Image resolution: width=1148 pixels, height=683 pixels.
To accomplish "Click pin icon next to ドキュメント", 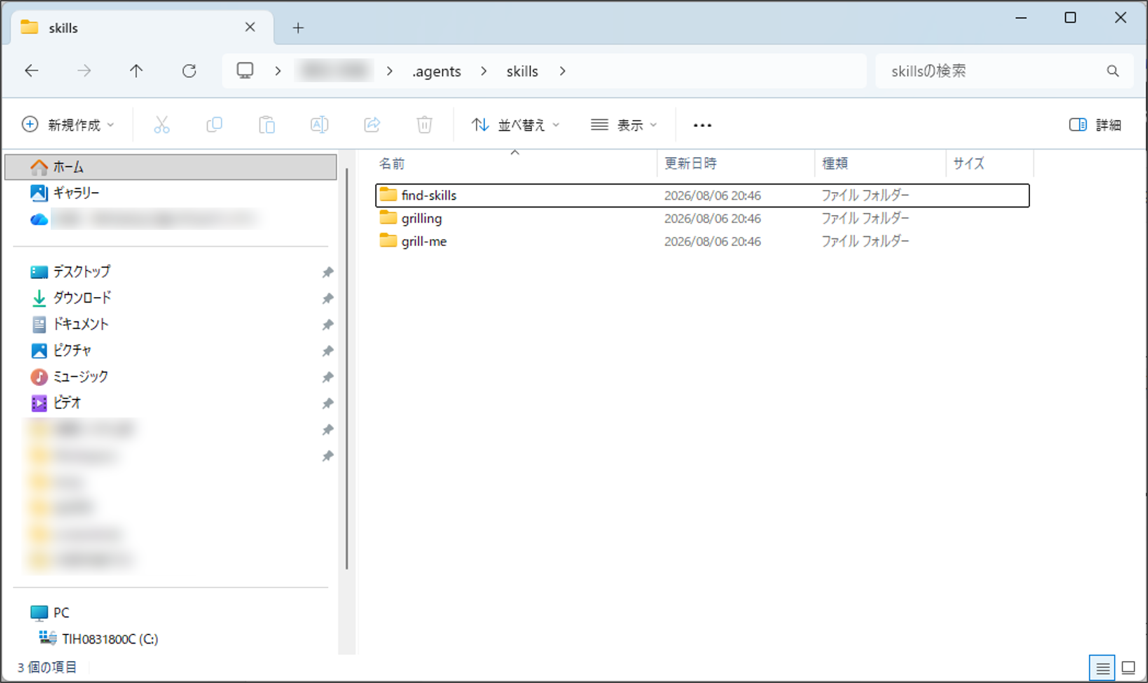I will [x=327, y=325].
